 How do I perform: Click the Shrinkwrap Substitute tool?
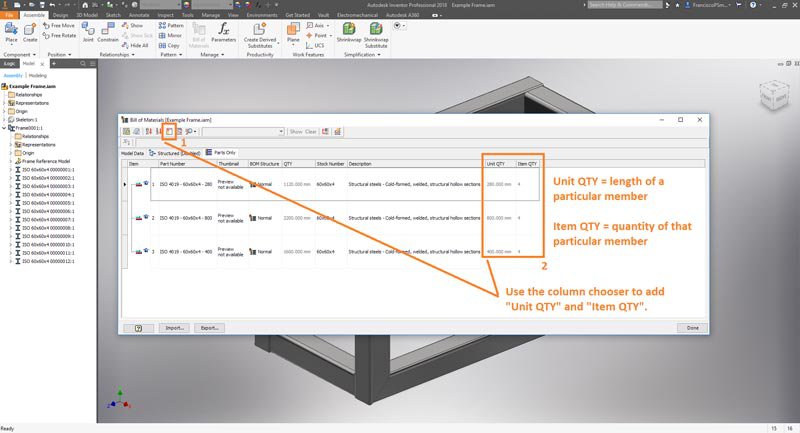376,35
